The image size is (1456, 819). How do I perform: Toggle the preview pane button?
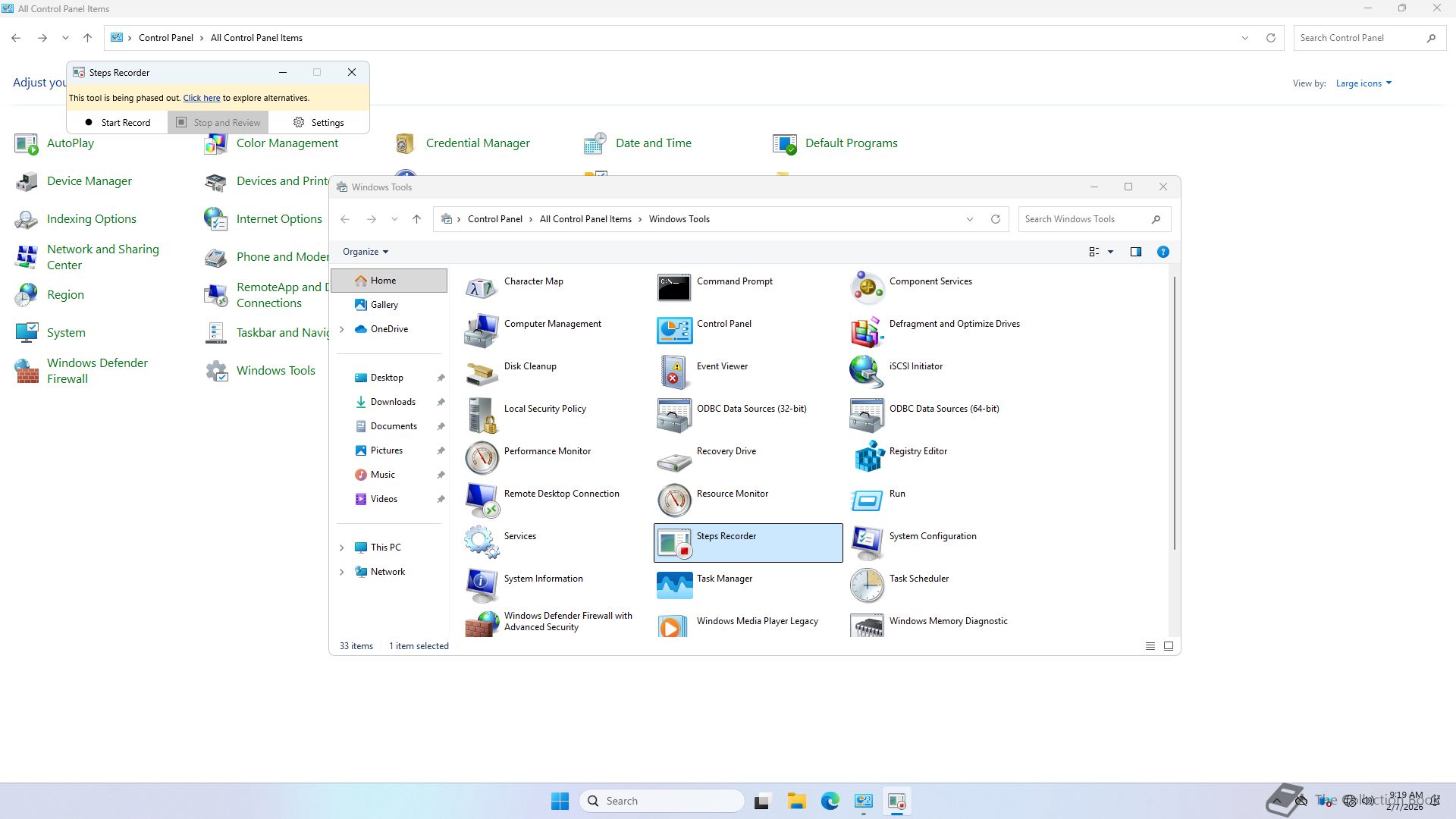point(1135,252)
